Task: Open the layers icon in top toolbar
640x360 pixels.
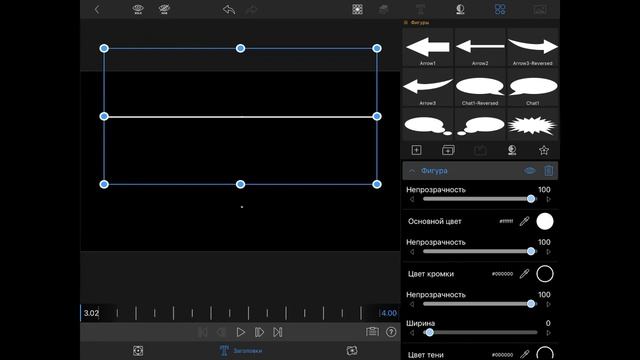Action: [383, 9]
